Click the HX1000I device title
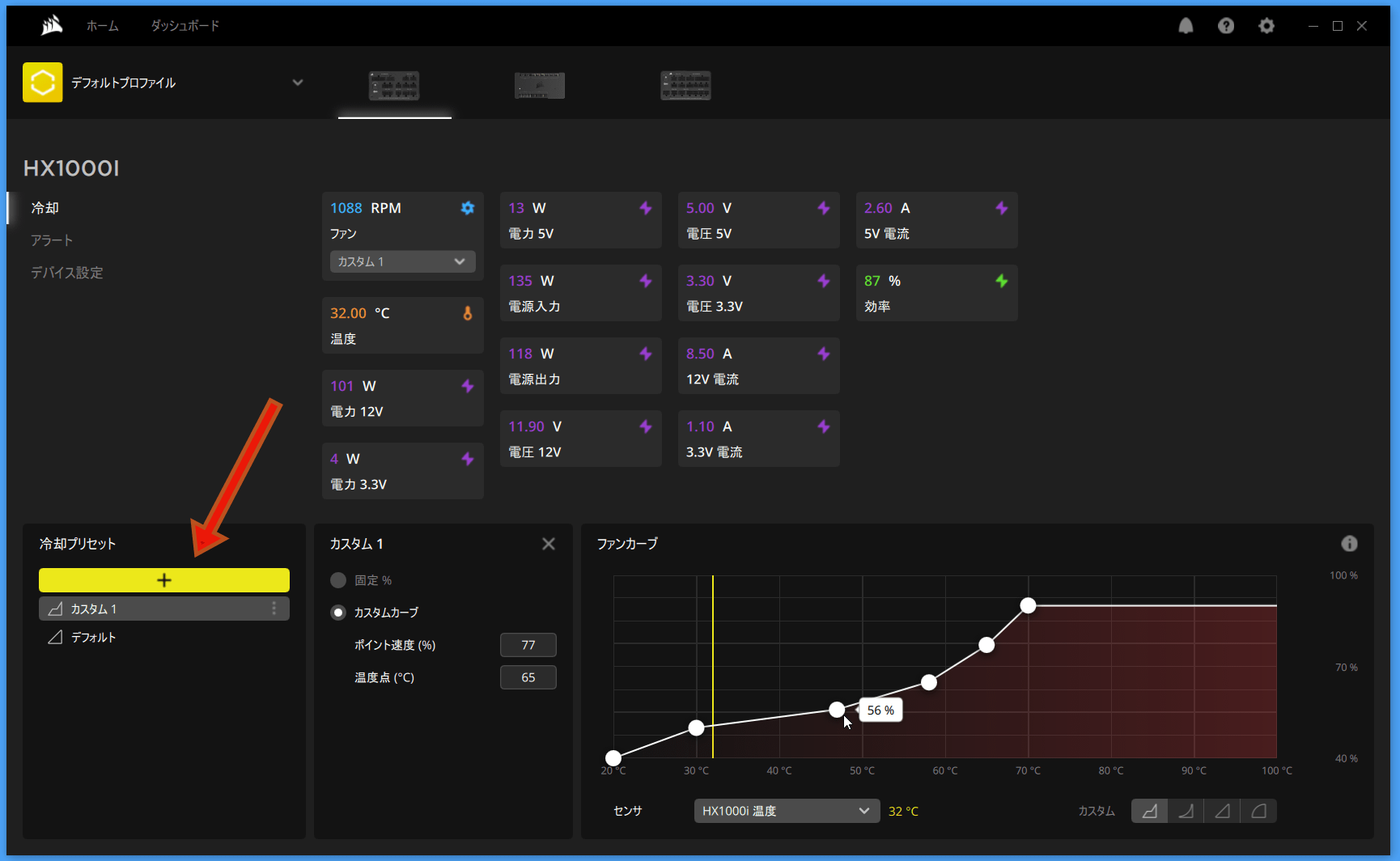 [x=71, y=168]
